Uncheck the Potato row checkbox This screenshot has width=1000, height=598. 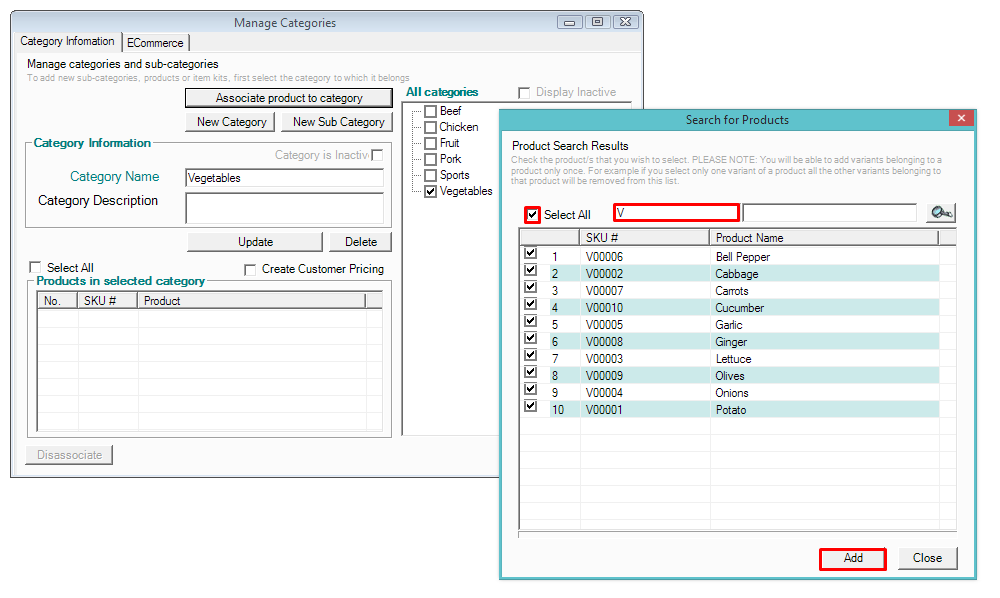click(x=530, y=408)
